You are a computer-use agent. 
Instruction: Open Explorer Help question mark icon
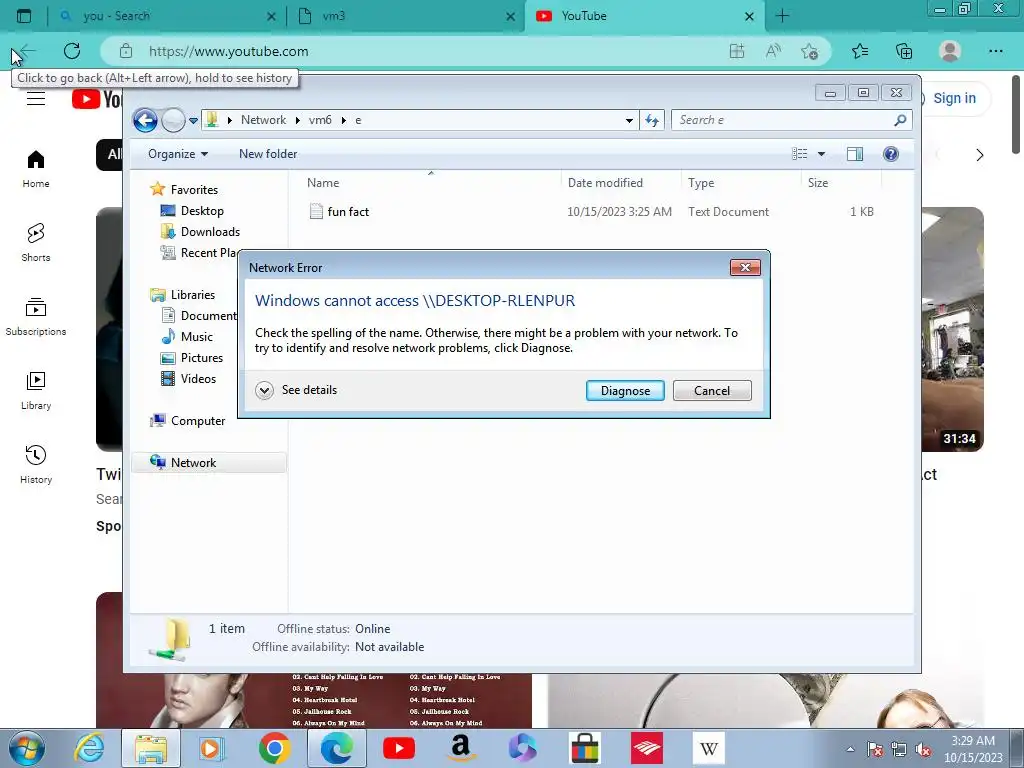[x=891, y=154]
